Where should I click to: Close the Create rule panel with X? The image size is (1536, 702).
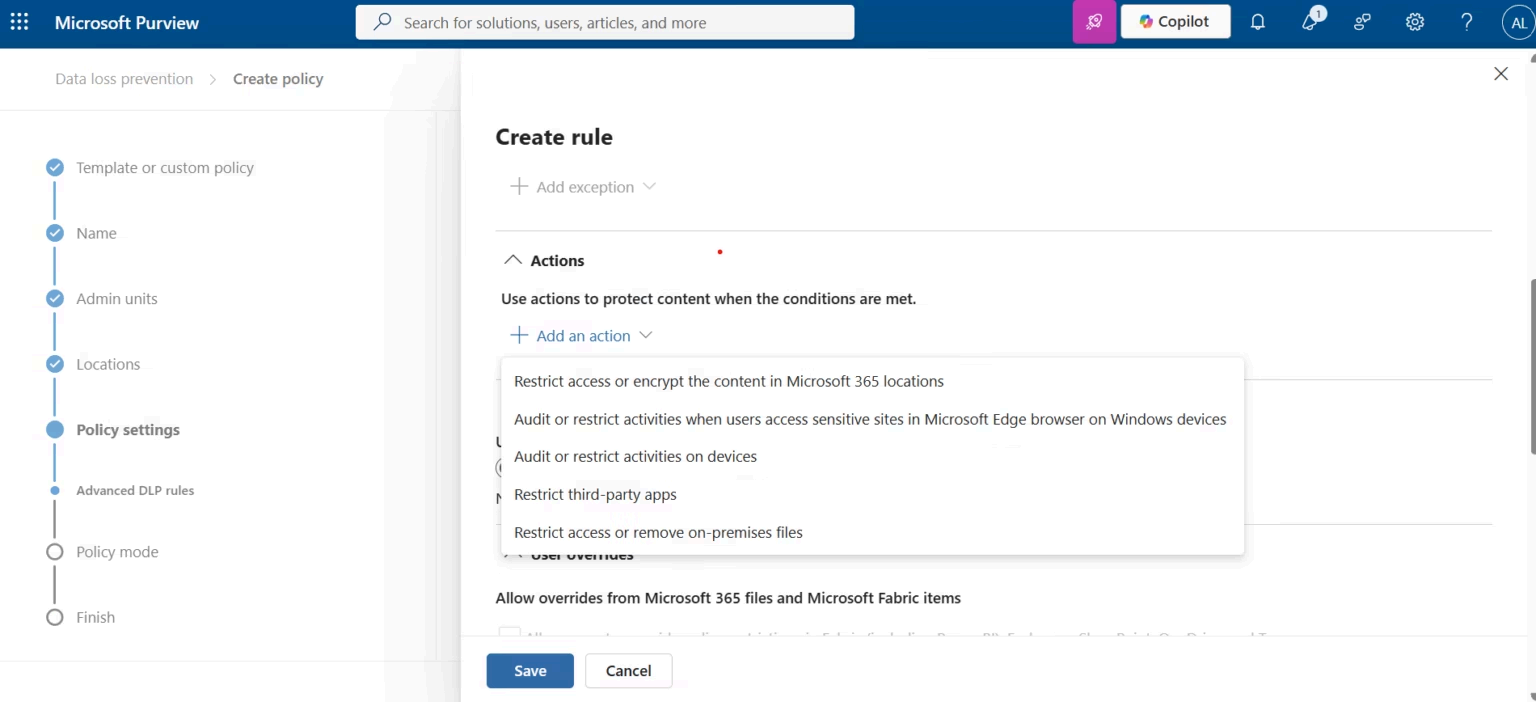pyautogui.click(x=1500, y=74)
